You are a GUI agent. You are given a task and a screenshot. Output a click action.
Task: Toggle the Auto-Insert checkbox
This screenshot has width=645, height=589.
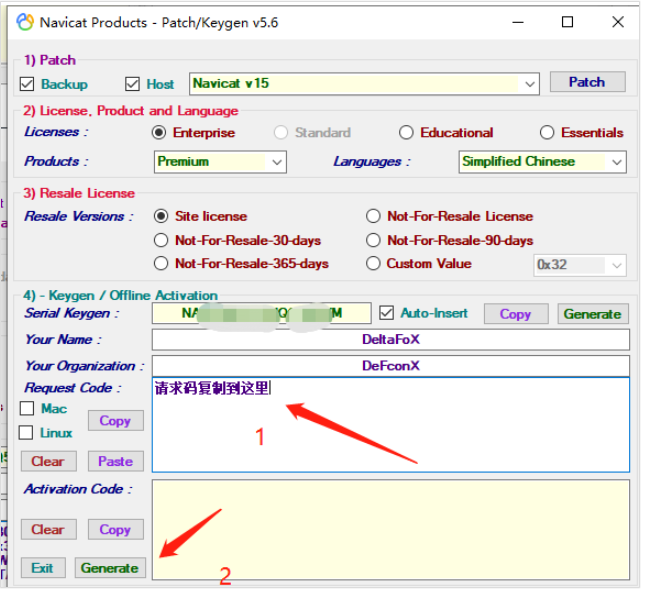387,313
